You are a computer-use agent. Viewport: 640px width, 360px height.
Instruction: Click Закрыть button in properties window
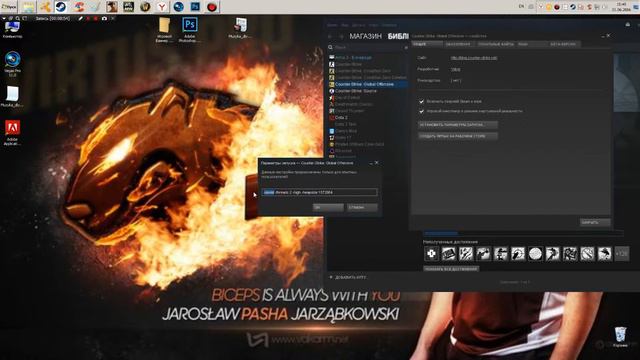595,222
